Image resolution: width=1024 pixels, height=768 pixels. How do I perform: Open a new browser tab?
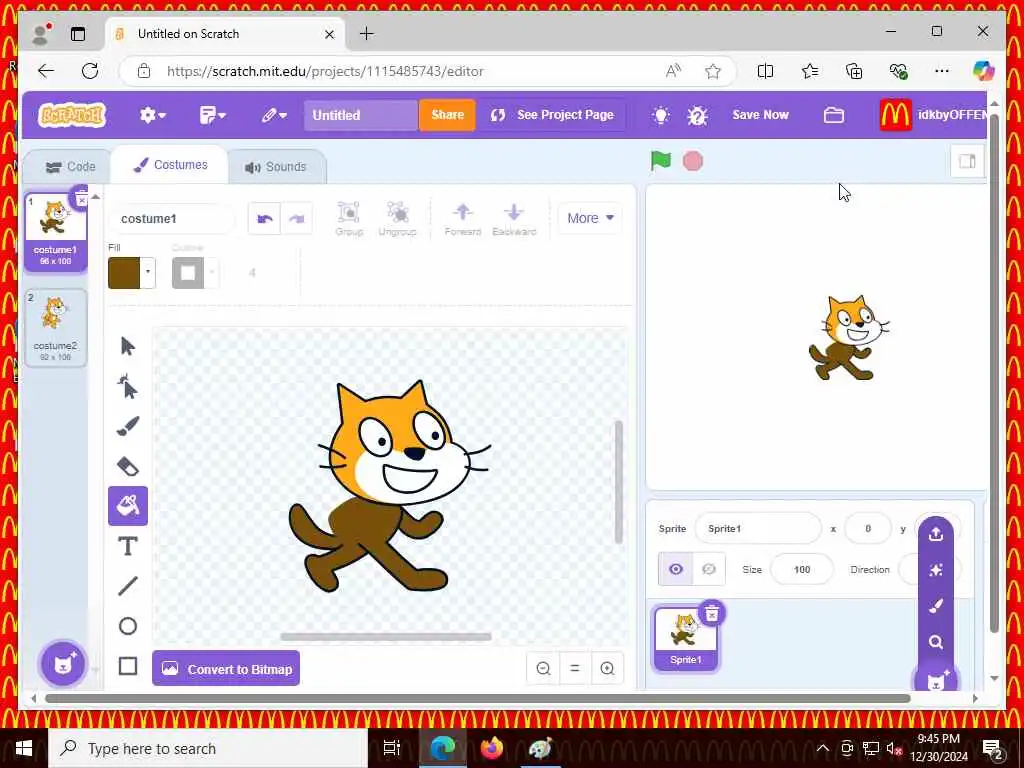coord(367,34)
